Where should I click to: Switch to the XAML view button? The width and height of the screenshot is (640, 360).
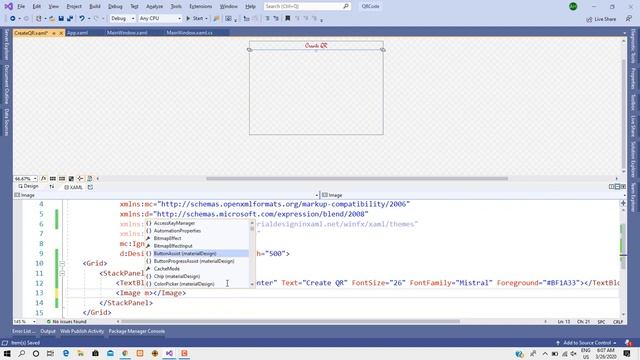(73, 187)
